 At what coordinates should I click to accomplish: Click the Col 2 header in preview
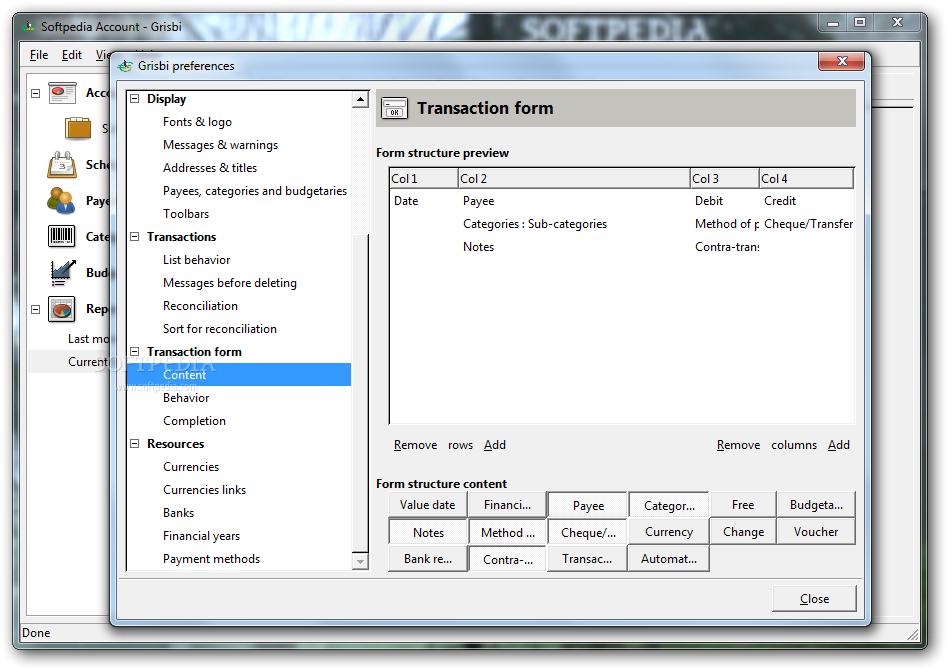574,178
